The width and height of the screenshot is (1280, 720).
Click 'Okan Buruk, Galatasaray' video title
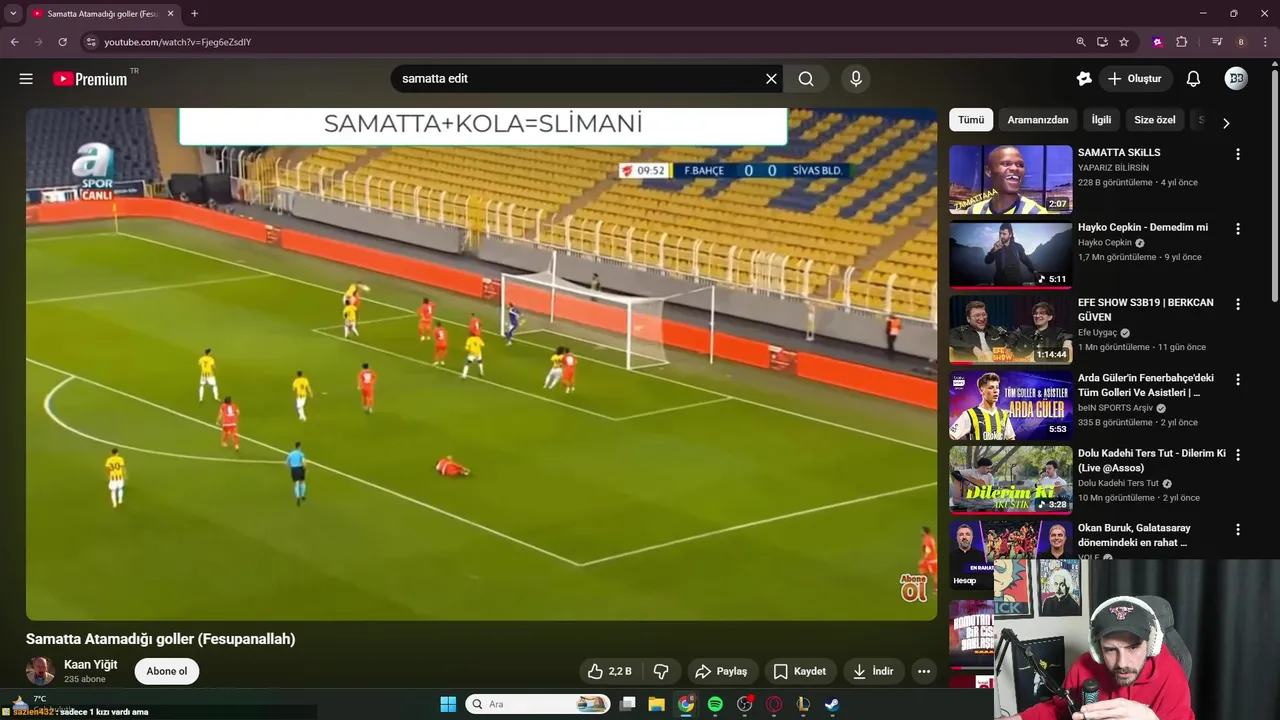pos(1134,535)
